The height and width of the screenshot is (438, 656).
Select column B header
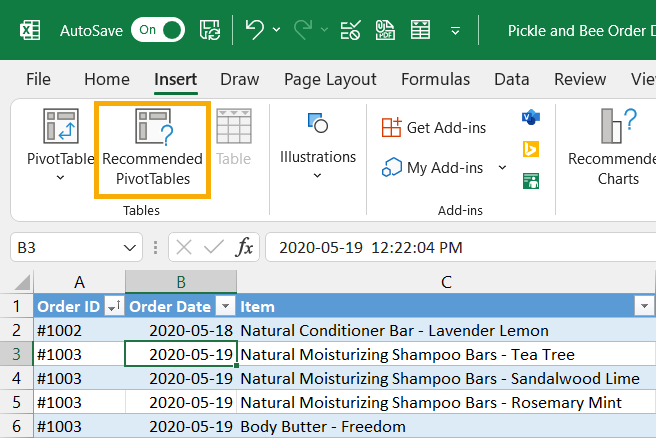tap(181, 282)
